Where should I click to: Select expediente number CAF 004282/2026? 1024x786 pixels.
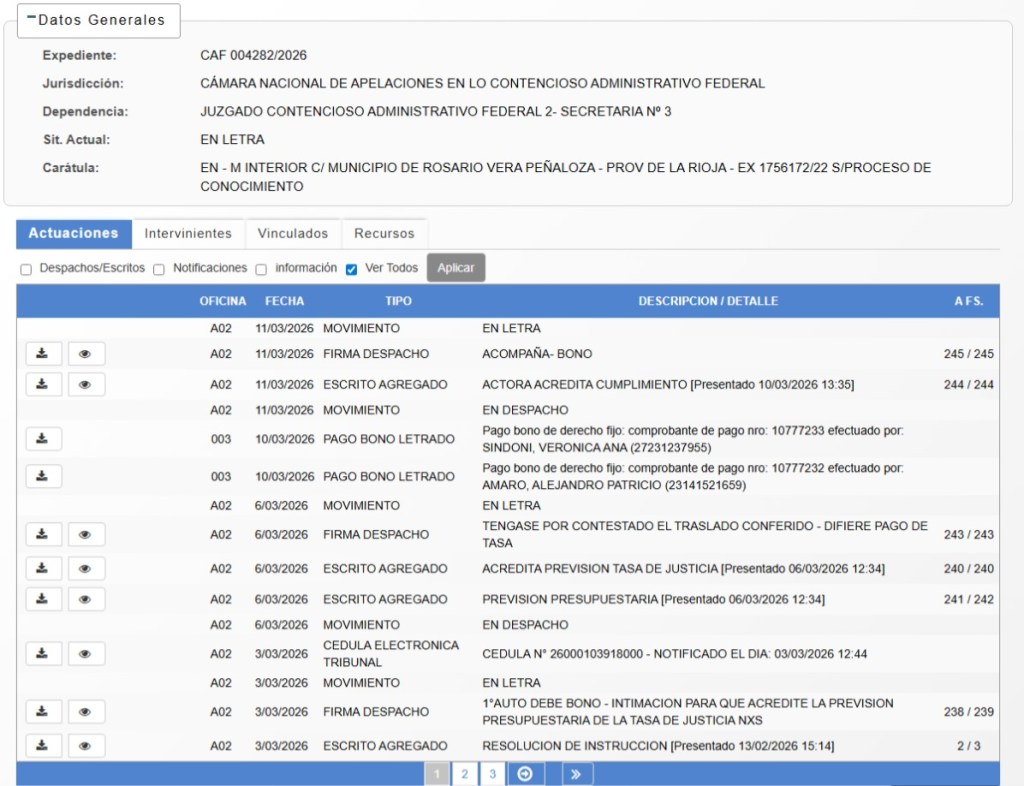pyautogui.click(x=253, y=55)
